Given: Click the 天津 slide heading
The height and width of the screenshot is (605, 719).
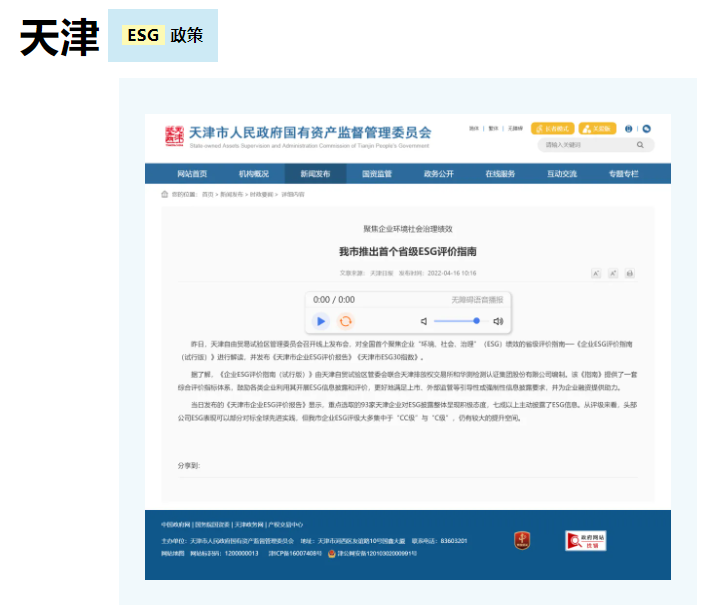Looking at the screenshot, I should tap(60, 38).
